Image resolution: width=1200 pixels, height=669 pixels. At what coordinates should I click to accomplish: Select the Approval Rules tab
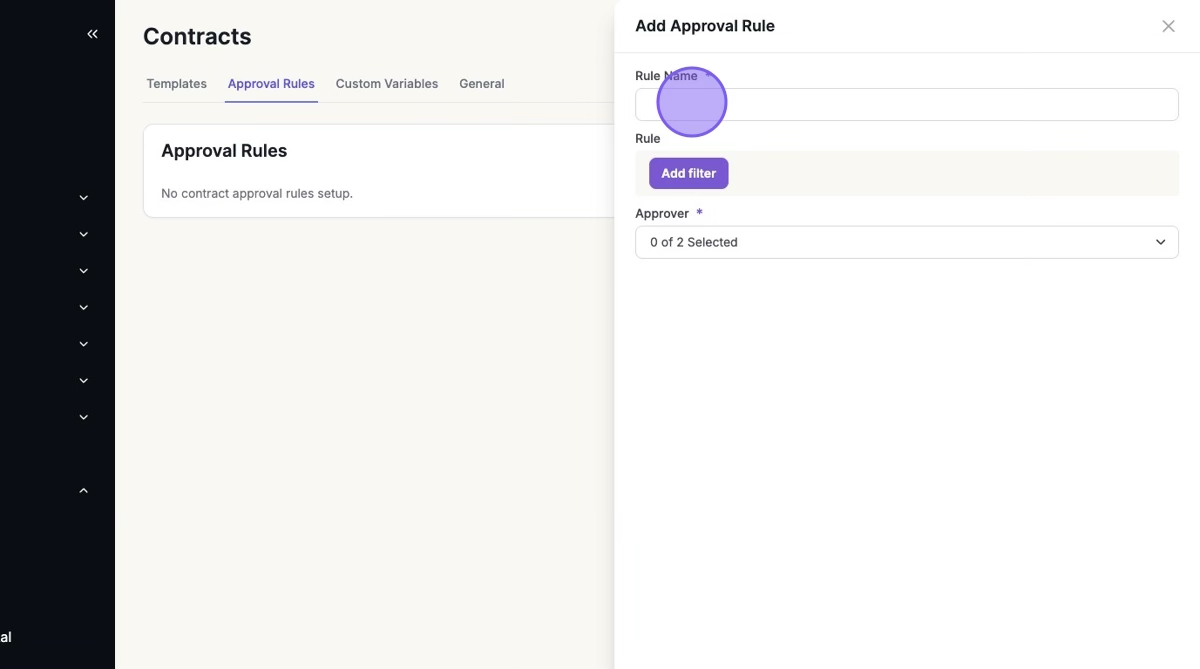point(271,84)
